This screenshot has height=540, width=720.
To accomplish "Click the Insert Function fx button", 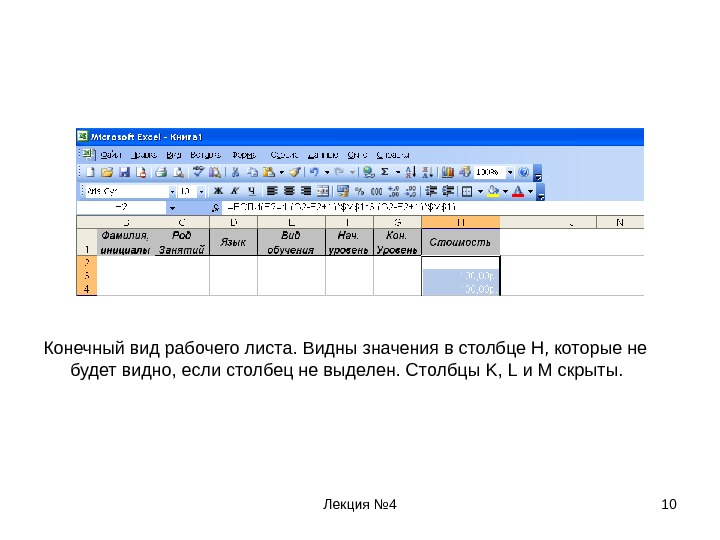I will (x=215, y=208).
